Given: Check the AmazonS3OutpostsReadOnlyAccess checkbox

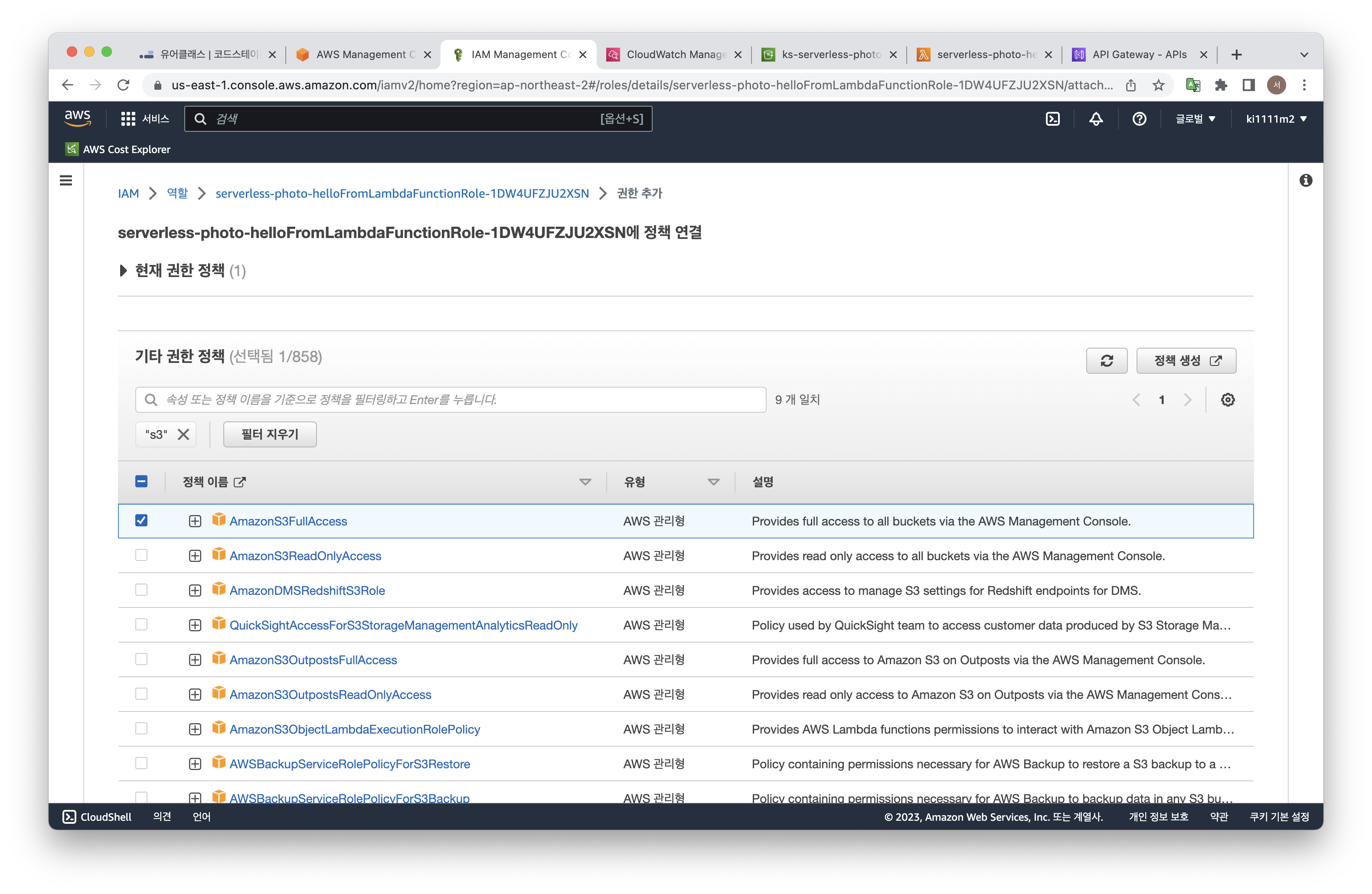Looking at the screenshot, I should (x=141, y=694).
